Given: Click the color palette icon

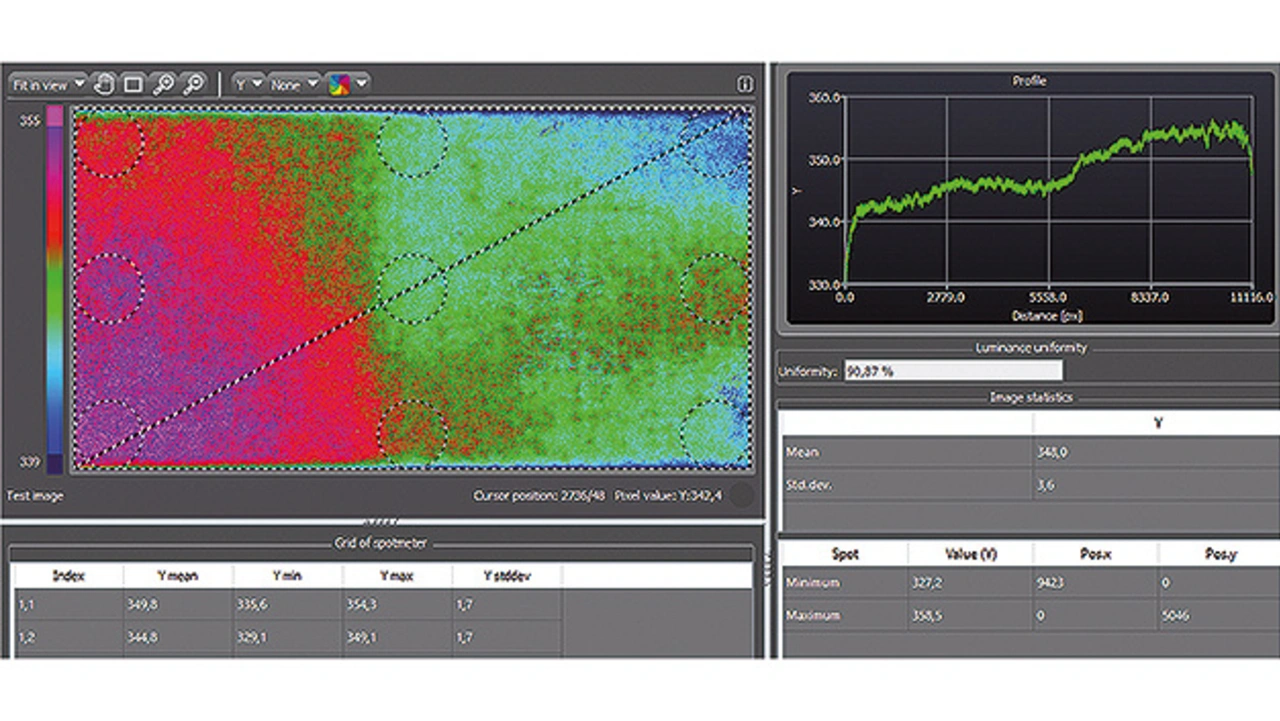Looking at the screenshot, I should pos(340,85).
